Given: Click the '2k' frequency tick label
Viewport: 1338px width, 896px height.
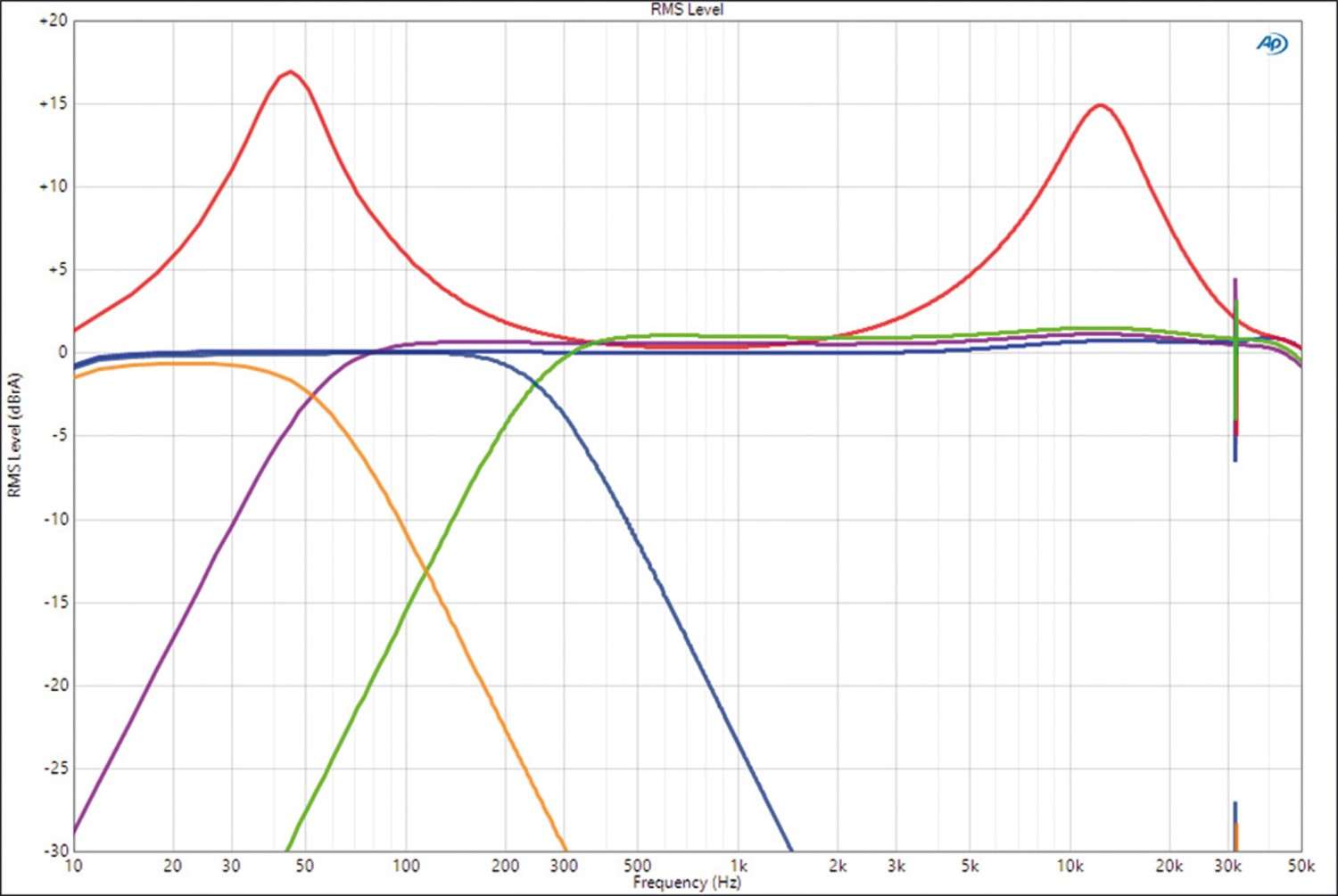Looking at the screenshot, I should point(838,866).
